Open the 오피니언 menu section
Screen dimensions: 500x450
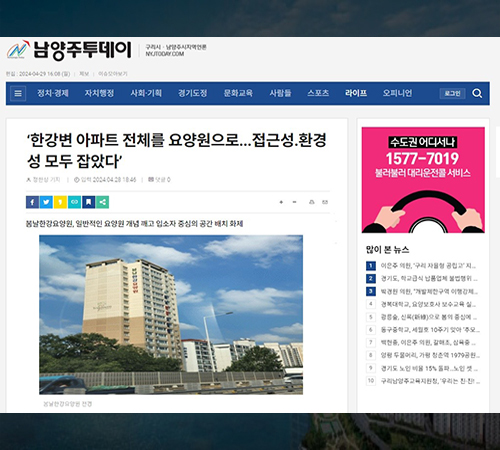(397, 93)
